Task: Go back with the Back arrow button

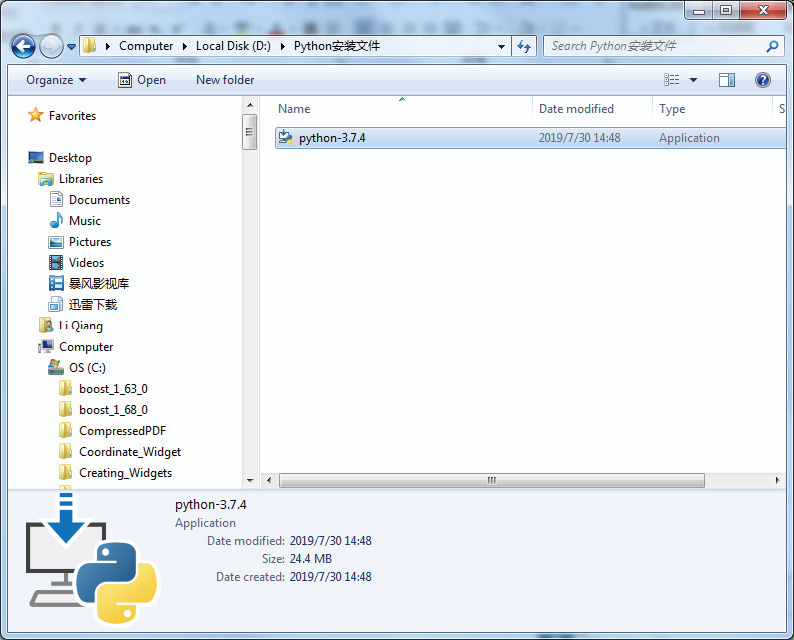Action: click(23, 47)
